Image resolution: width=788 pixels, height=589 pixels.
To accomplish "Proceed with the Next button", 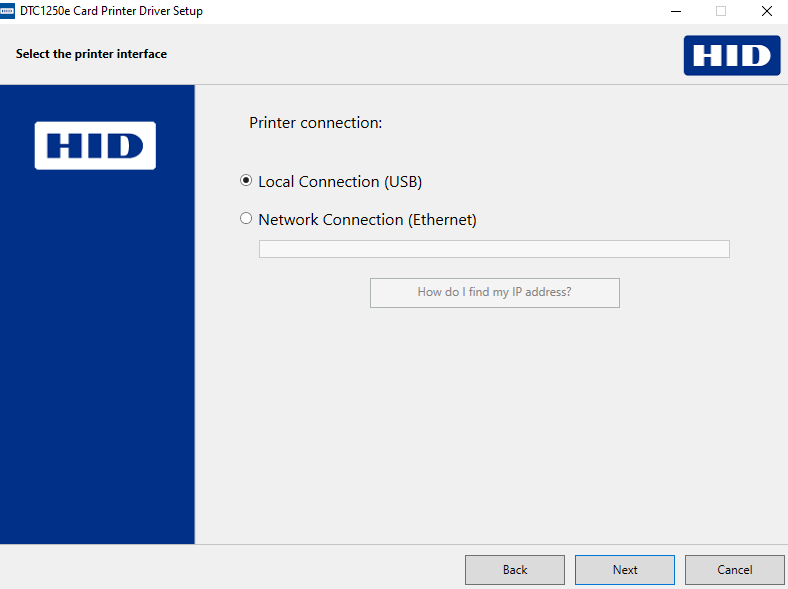I will (625, 569).
